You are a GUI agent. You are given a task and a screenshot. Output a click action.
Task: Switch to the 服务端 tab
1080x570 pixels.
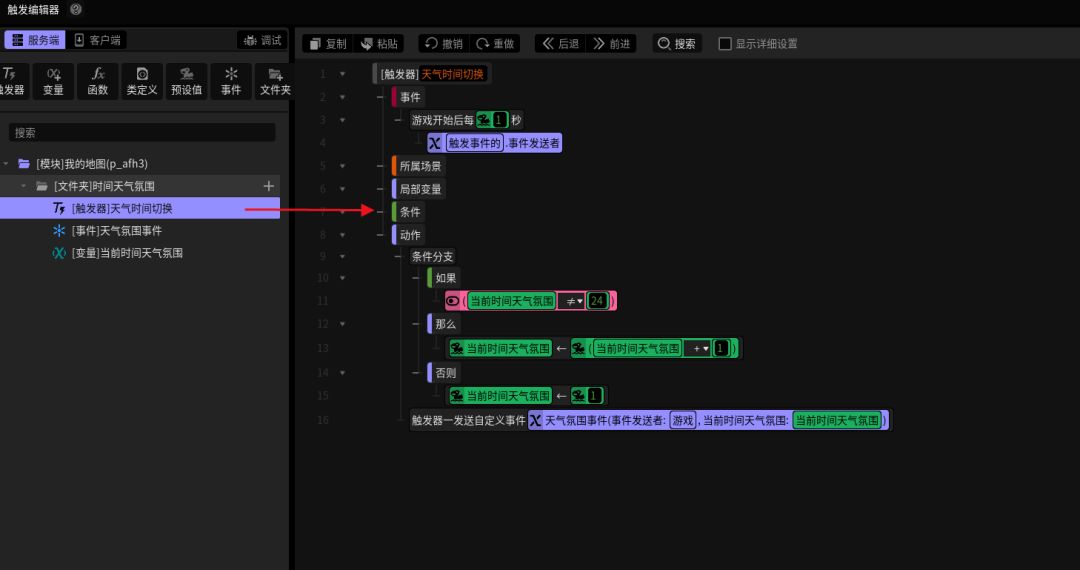pyautogui.click(x=36, y=40)
